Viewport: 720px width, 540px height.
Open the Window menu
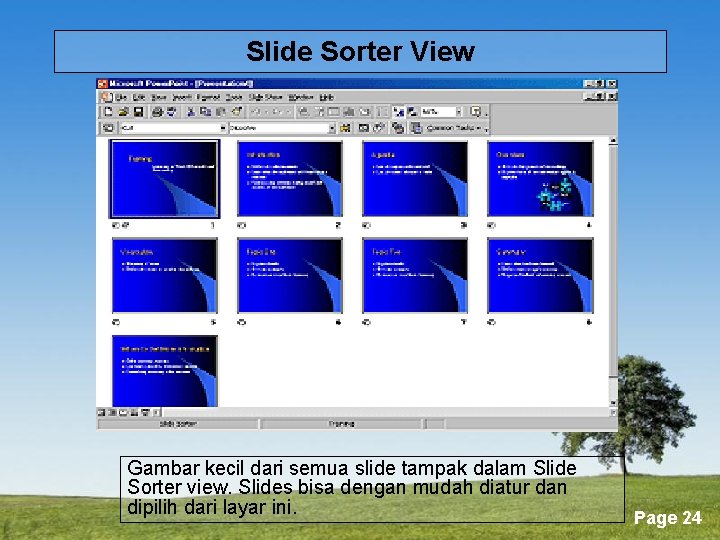pyautogui.click(x=301, y=97)
